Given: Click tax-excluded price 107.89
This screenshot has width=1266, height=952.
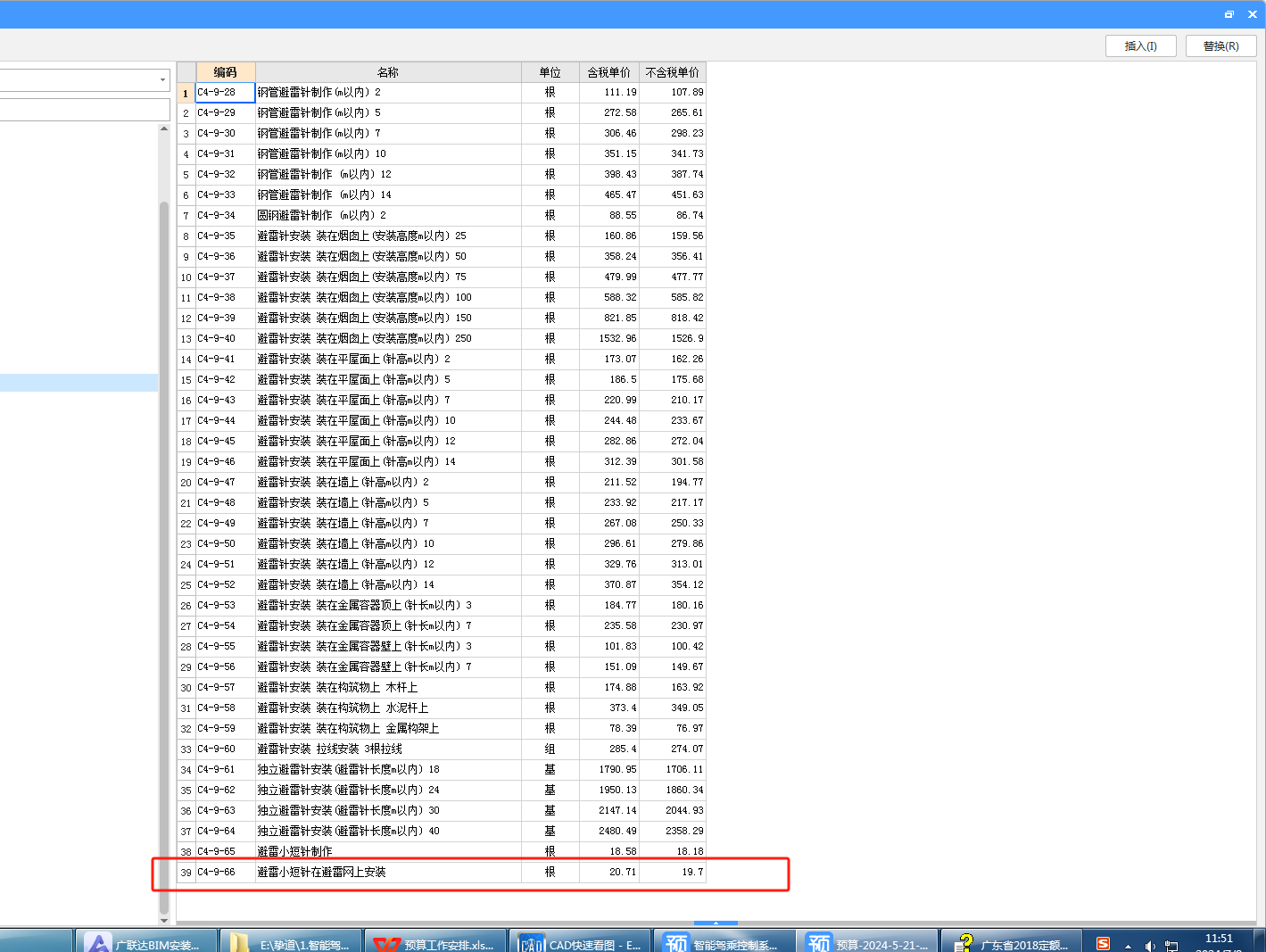Looking at the screenshot, I should click(673, 92).
